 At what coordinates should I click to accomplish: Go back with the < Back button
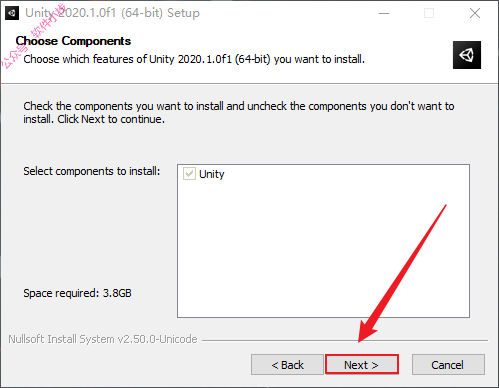[287, 365]
